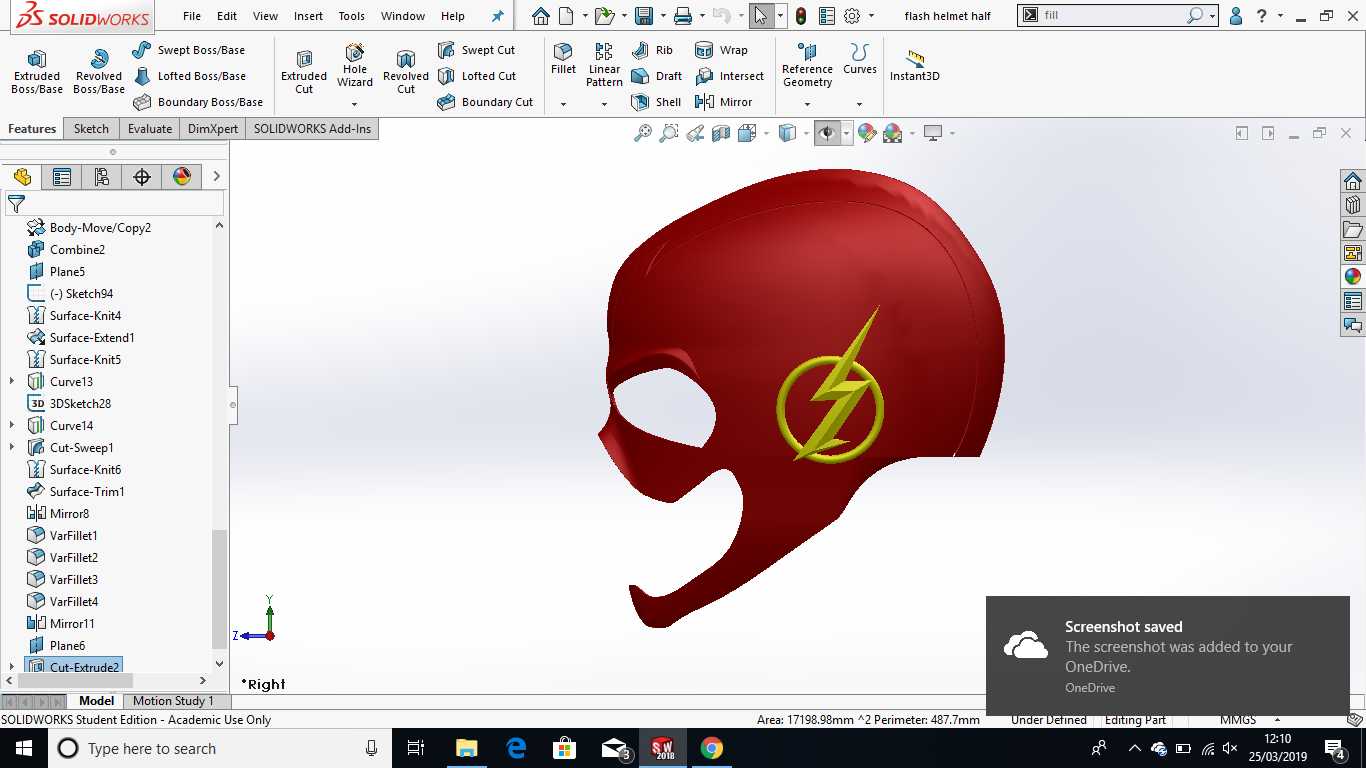Pick the Swept Cut tool

coord(476,50)
